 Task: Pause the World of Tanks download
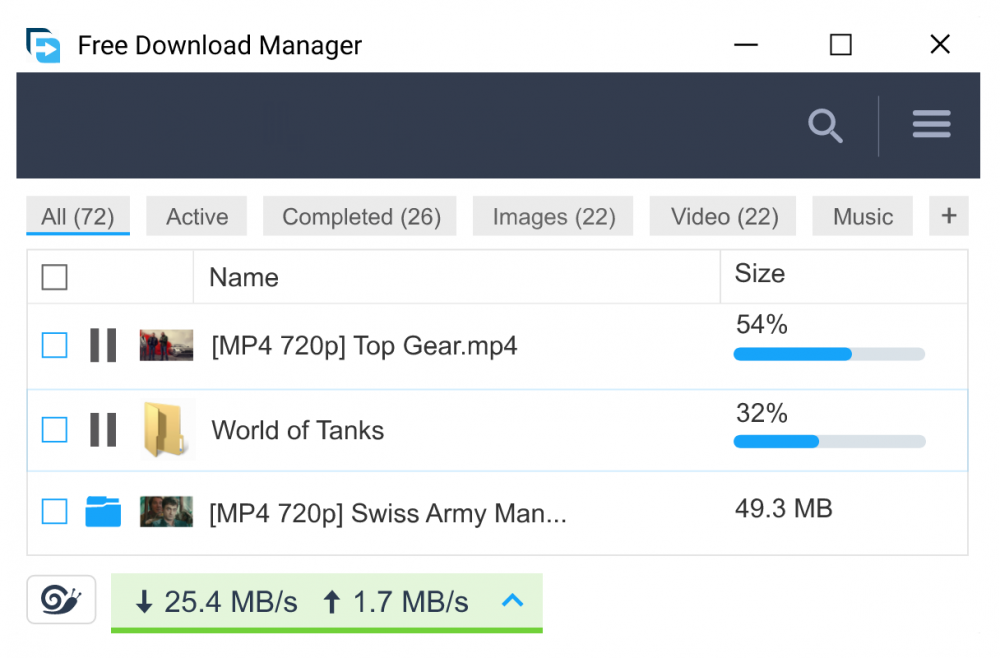(x=103, y=430)
